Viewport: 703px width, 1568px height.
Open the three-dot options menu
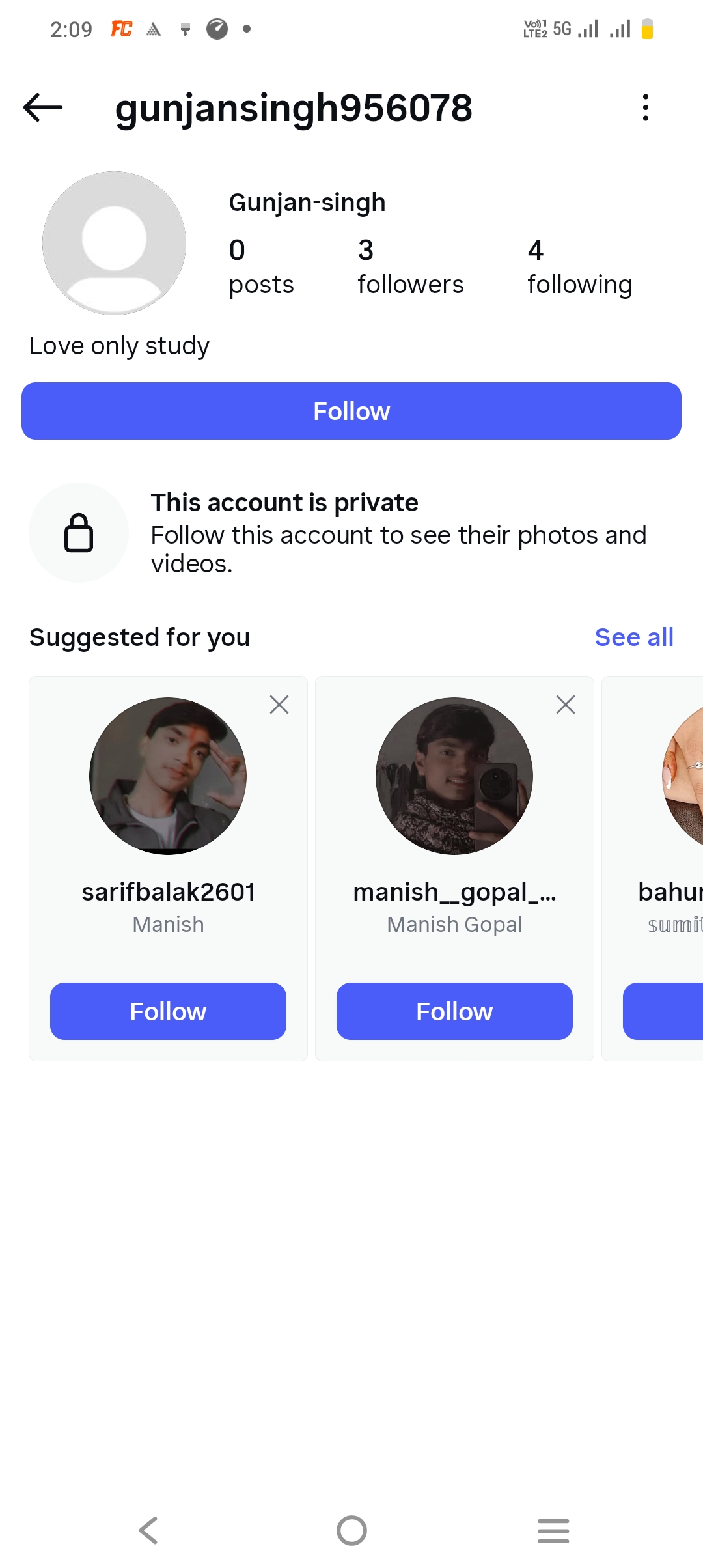[645, 107]
